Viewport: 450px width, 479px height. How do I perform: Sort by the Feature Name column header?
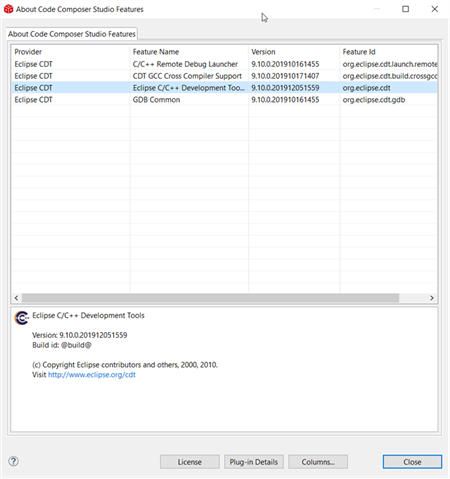click(x=189, y=52)
